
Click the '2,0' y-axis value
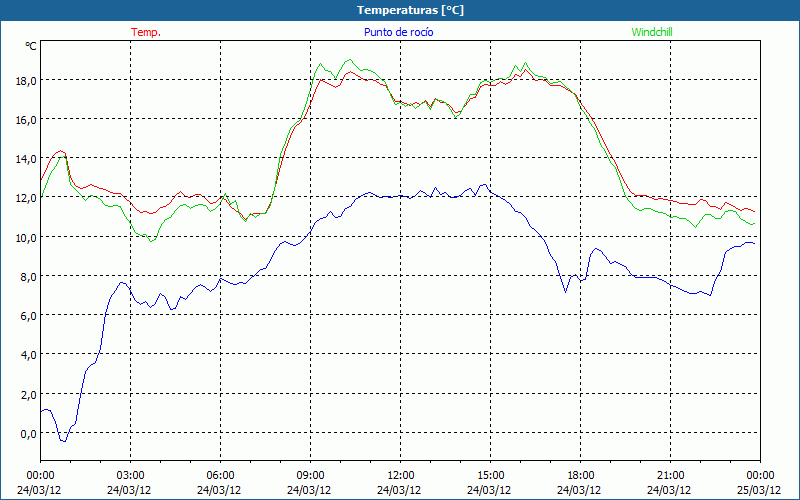click(x=29, y=394)
